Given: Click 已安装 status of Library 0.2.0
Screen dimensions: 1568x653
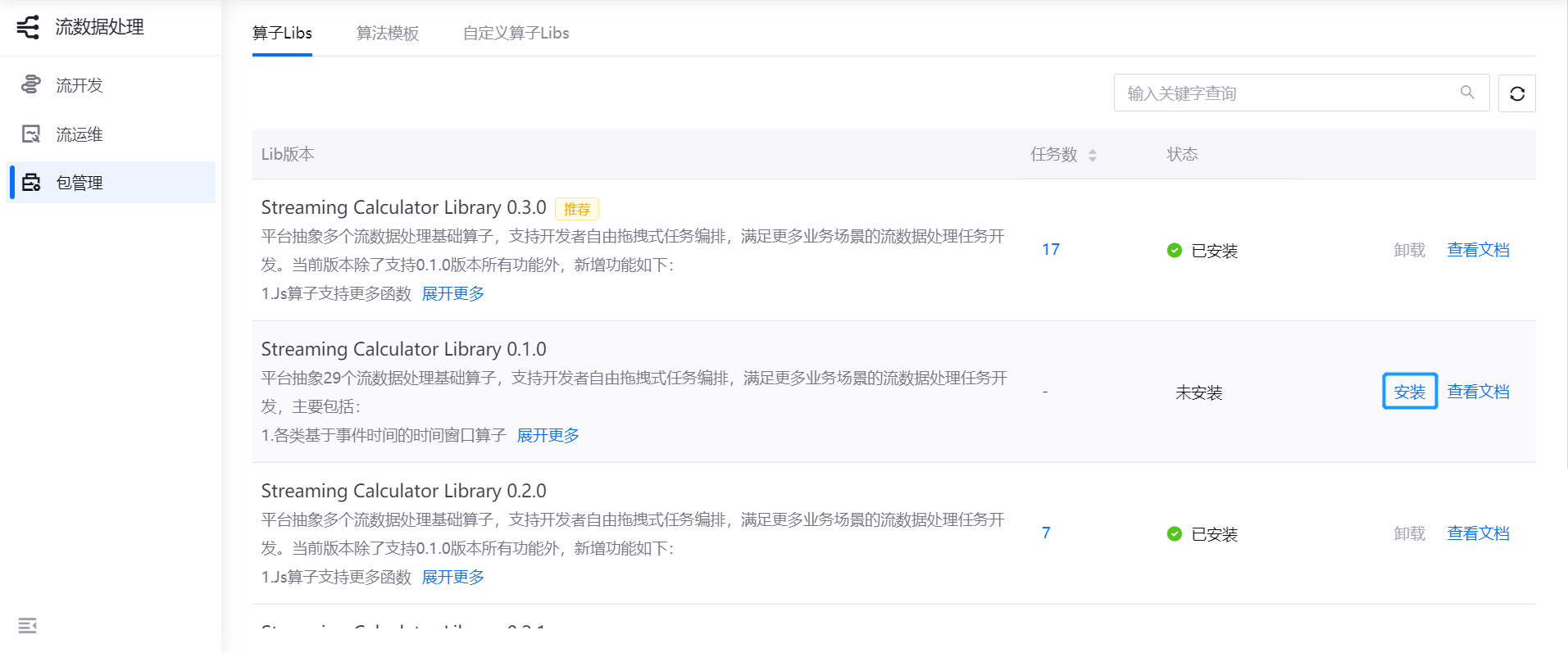Looking at the screenshot, I should (1215, 534).
